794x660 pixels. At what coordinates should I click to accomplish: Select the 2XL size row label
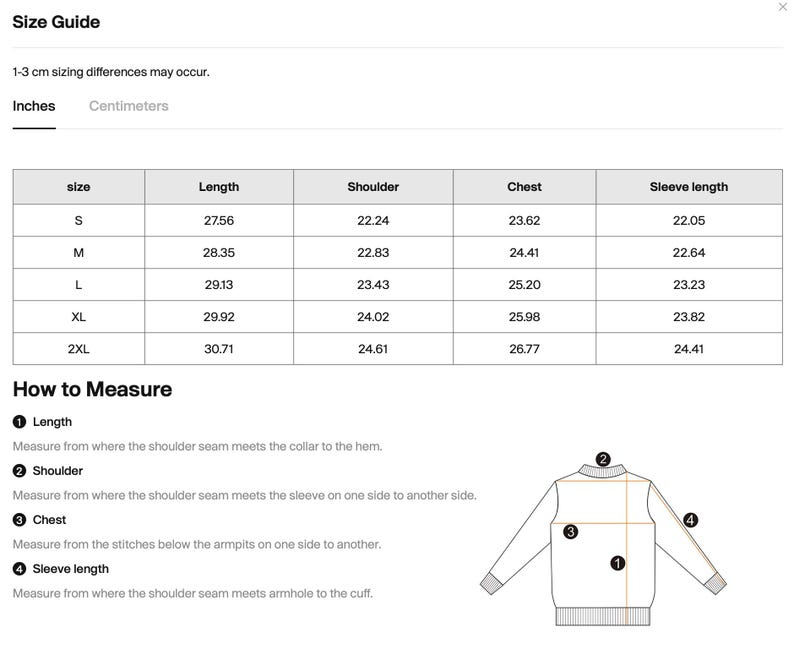coord(78,349)
